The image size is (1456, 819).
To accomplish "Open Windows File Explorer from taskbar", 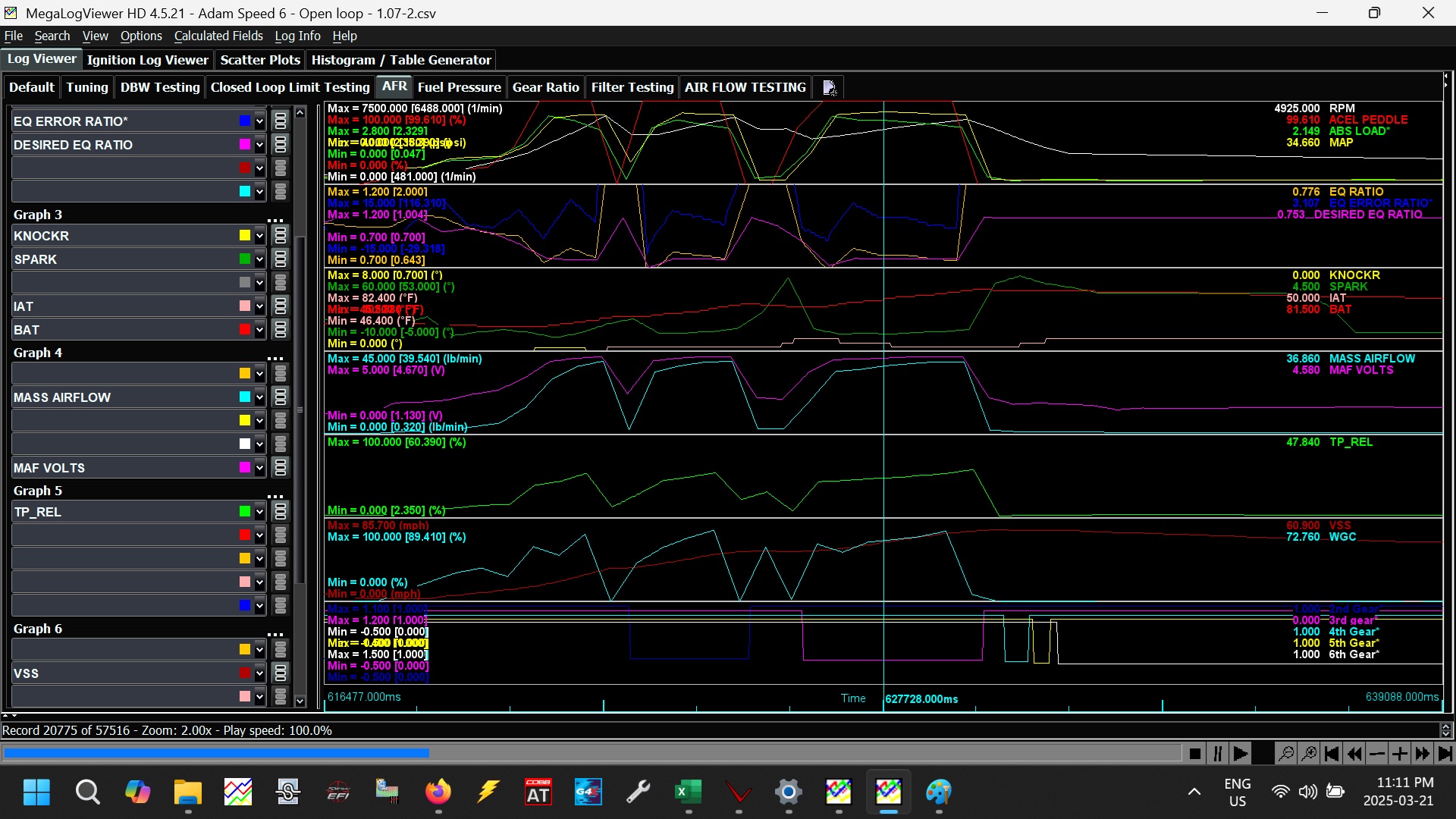I will pyautogui.click(x=187, y=792).
